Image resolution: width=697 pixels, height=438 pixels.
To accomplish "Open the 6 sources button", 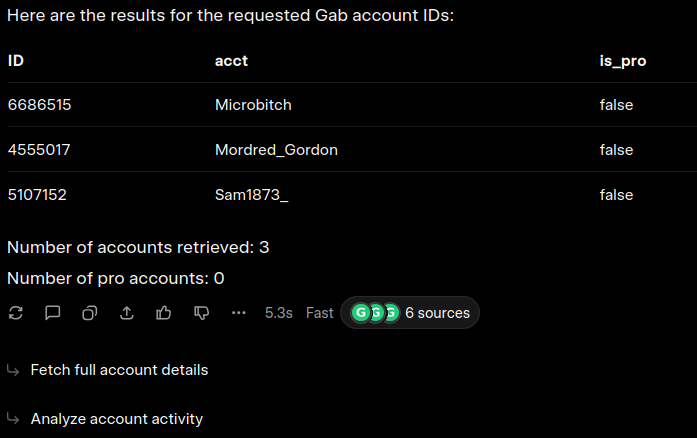I will click(437, 313).
